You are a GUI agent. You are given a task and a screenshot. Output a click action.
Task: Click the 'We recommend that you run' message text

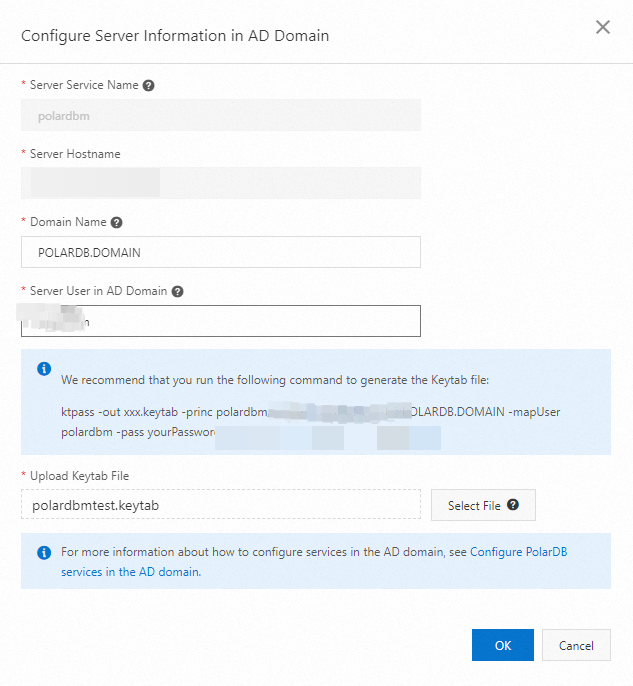tap(275, 380)
